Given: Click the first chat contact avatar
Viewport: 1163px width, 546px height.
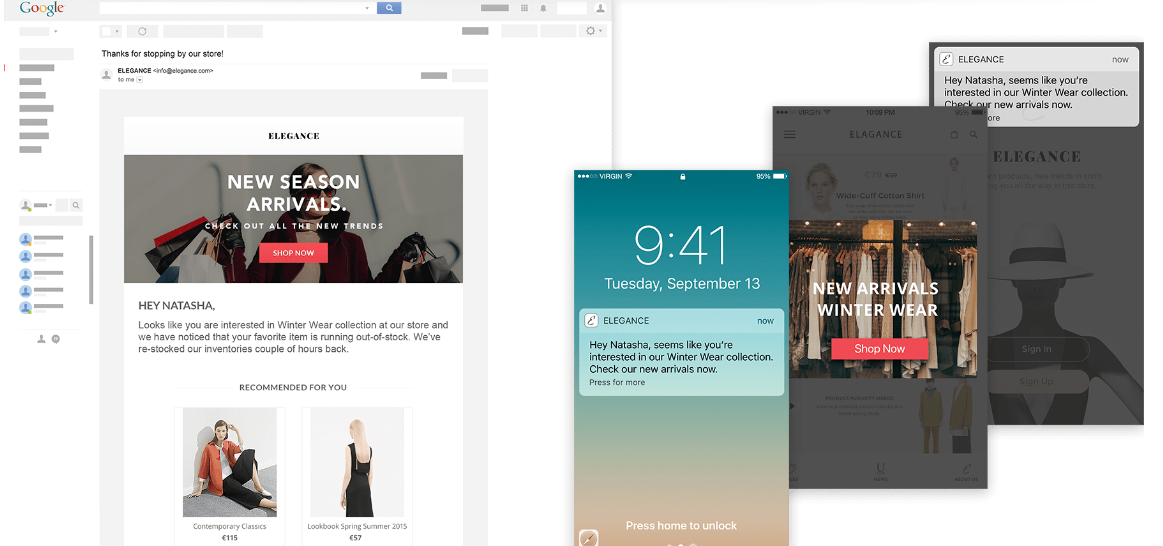Looking at the screenshot, I should pos(25,239).
